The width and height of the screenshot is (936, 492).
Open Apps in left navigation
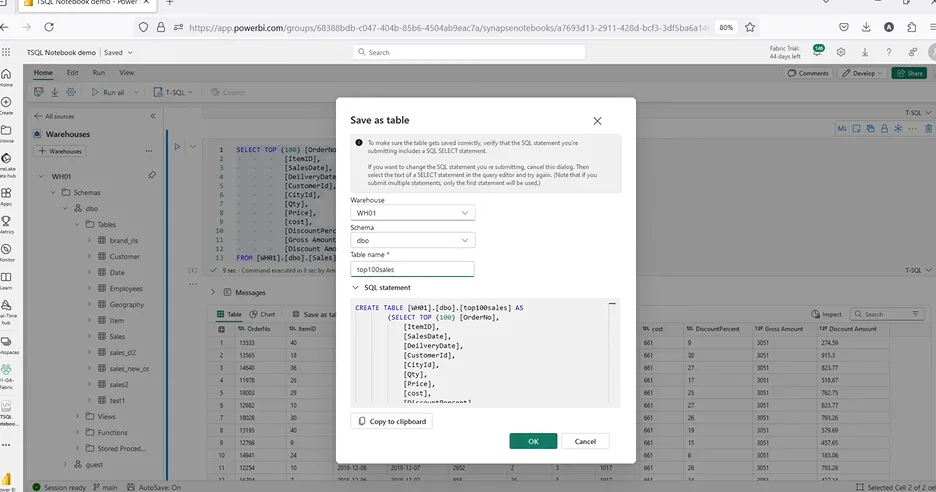pyautogui.click(x=6, y=196)
